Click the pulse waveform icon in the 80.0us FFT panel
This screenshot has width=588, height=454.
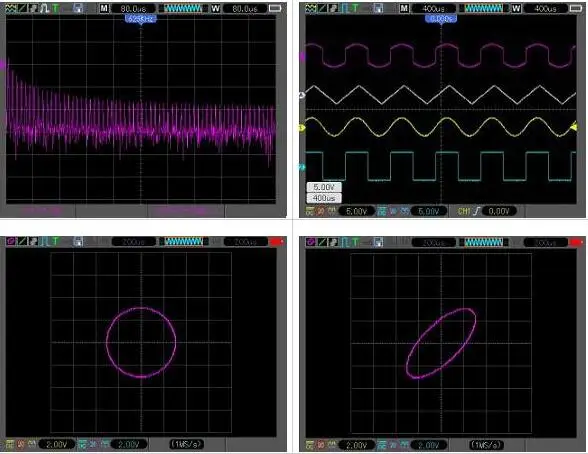pyautogui.click(x=45, y=8)
